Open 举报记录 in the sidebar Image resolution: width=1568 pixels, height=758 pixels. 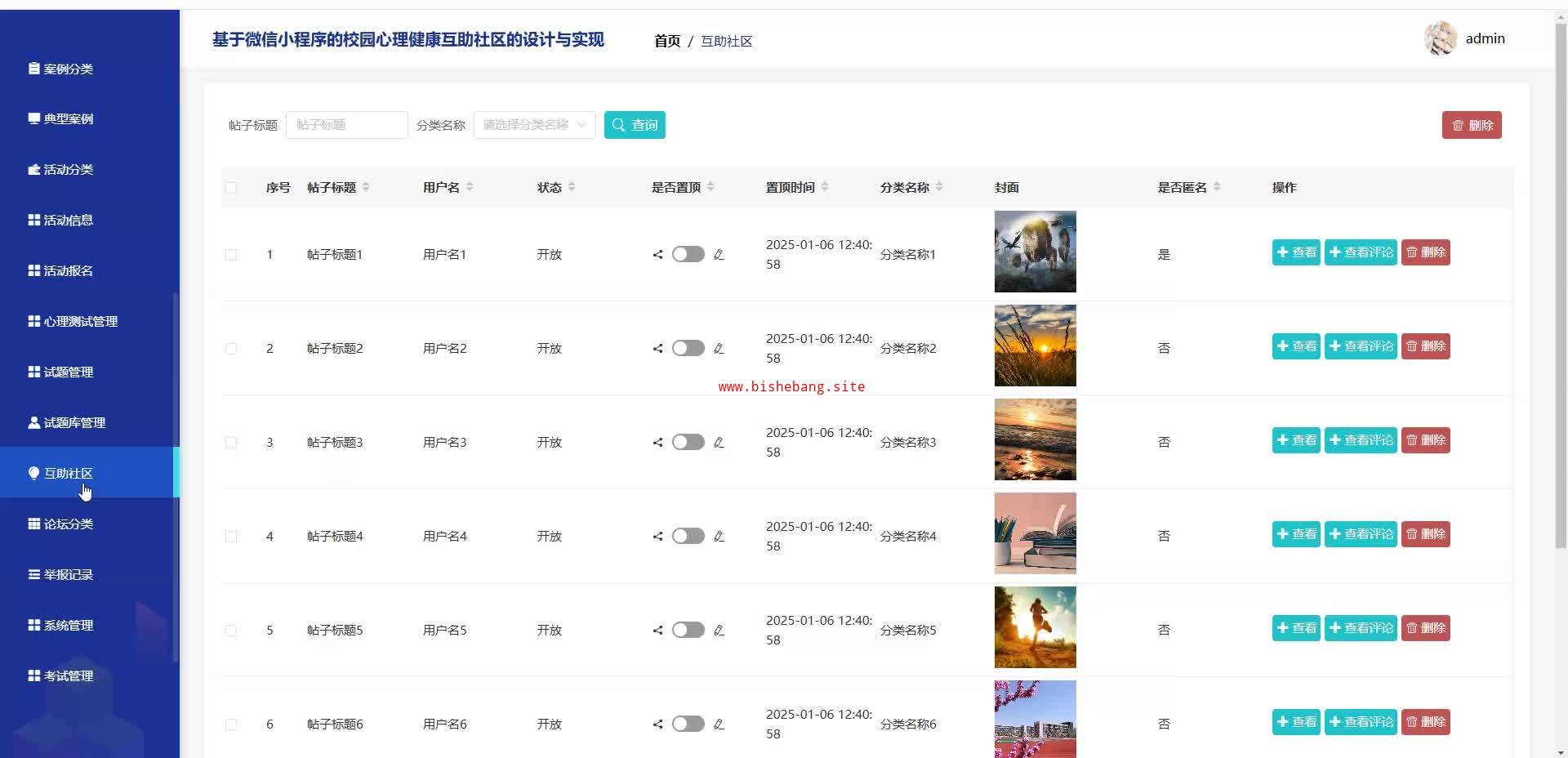coord(69,575)
